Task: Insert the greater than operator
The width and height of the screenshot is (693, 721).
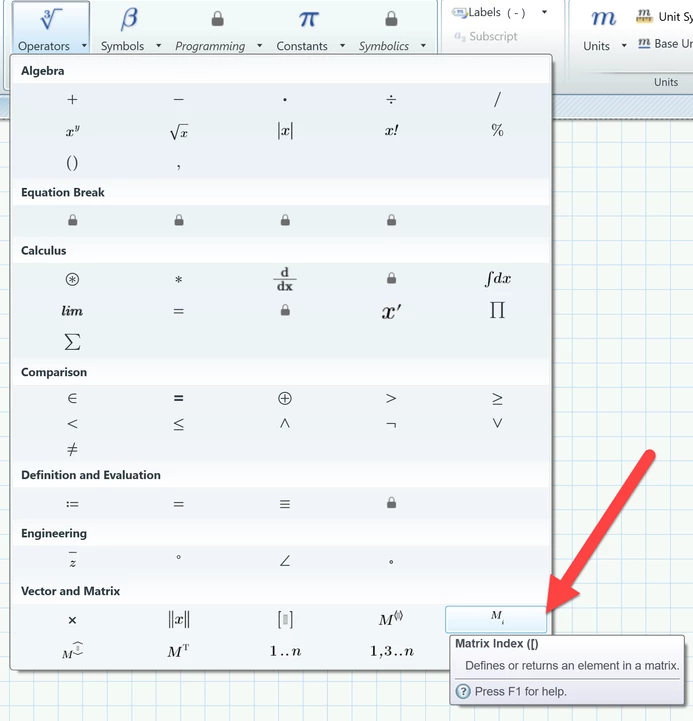Action: click(x=391, y=398)
